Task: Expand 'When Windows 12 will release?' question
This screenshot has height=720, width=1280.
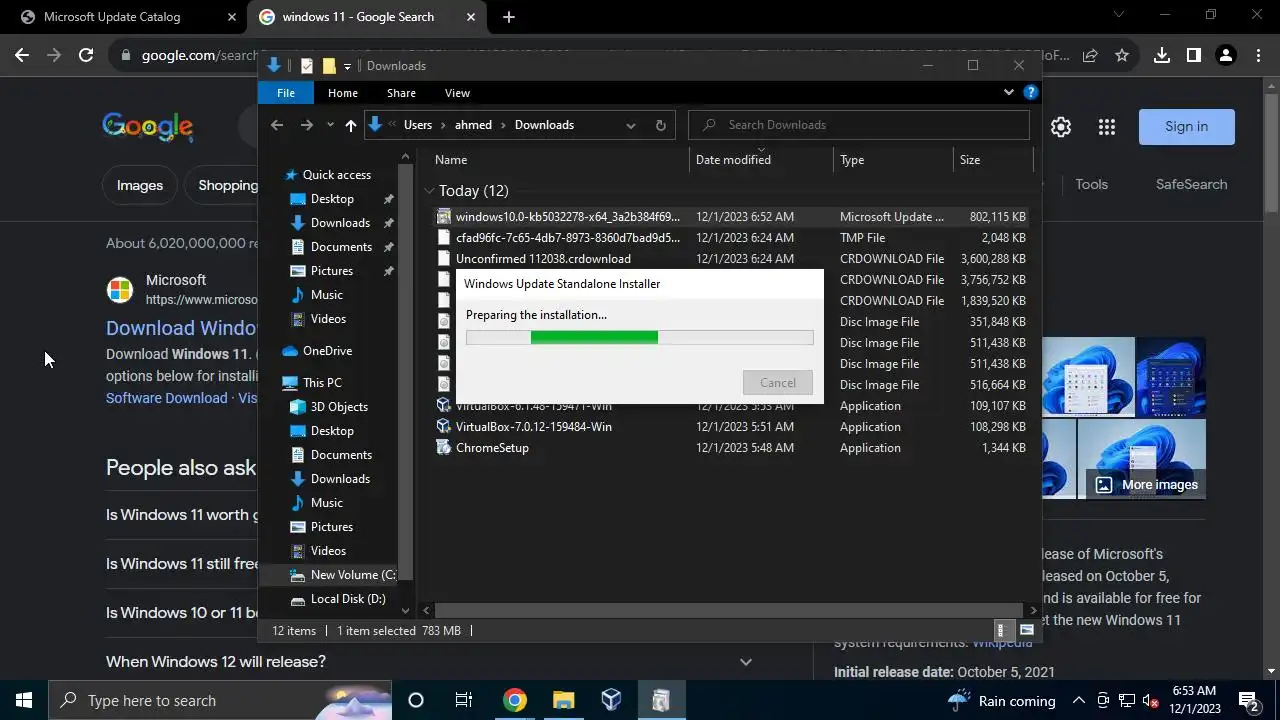Action: pyautogui.click(x=745, y=662)
